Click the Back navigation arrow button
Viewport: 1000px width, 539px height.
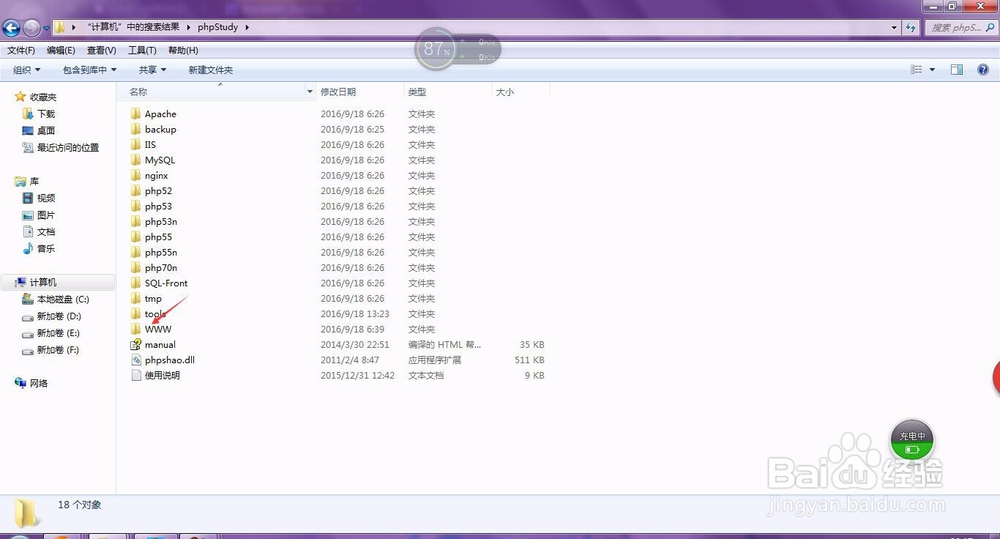pyautogui.click(x=11, y=27)
